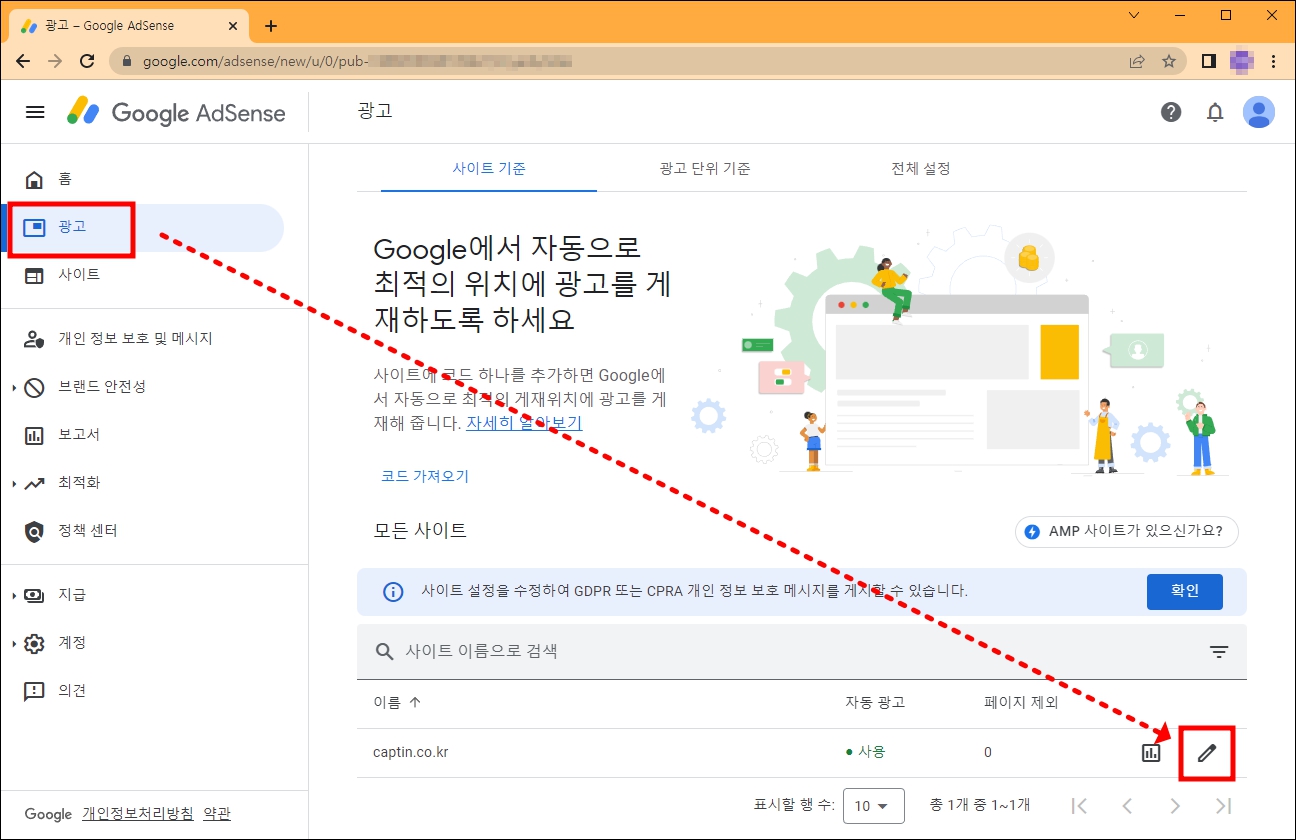
Task: Go to first page pagination icon
Action: coord(1079,806)
